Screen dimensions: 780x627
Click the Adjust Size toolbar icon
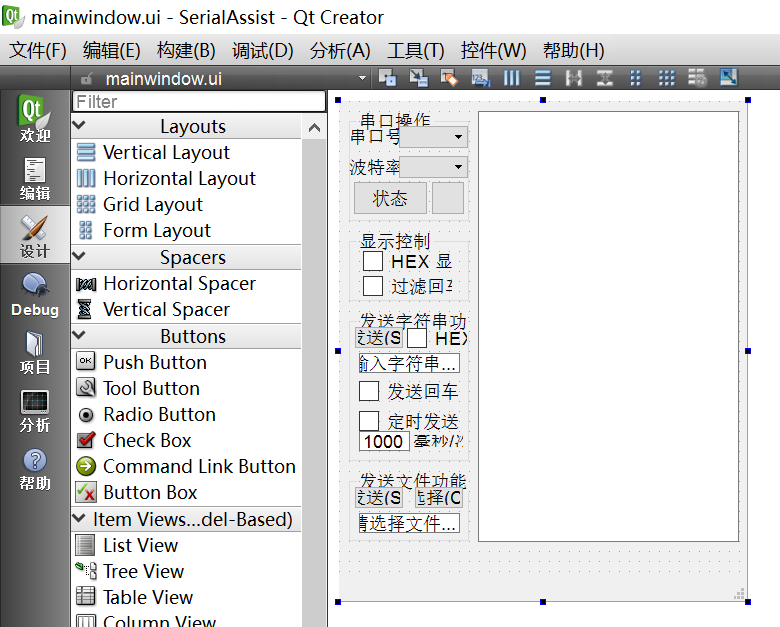coord(729,78)
